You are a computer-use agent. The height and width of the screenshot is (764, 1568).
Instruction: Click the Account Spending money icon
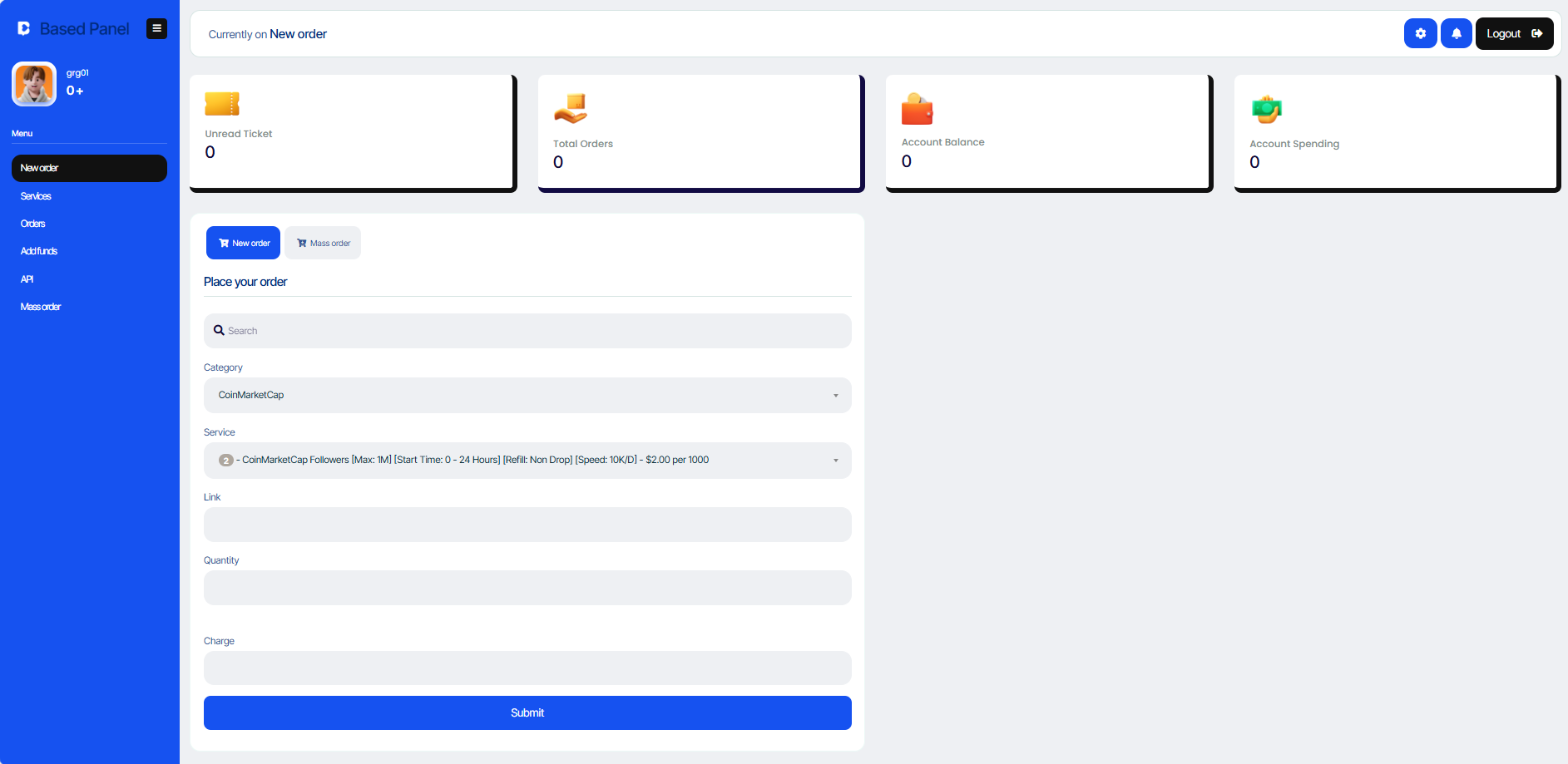pos(1266,109)
